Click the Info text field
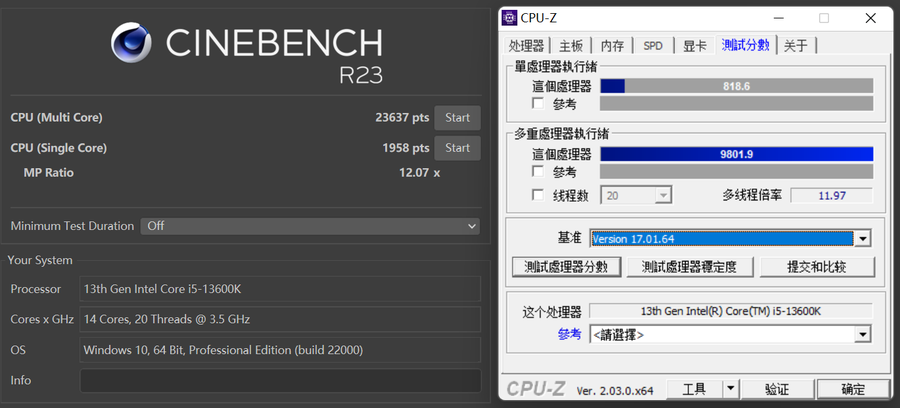900x408 pixels. [280, 381]
